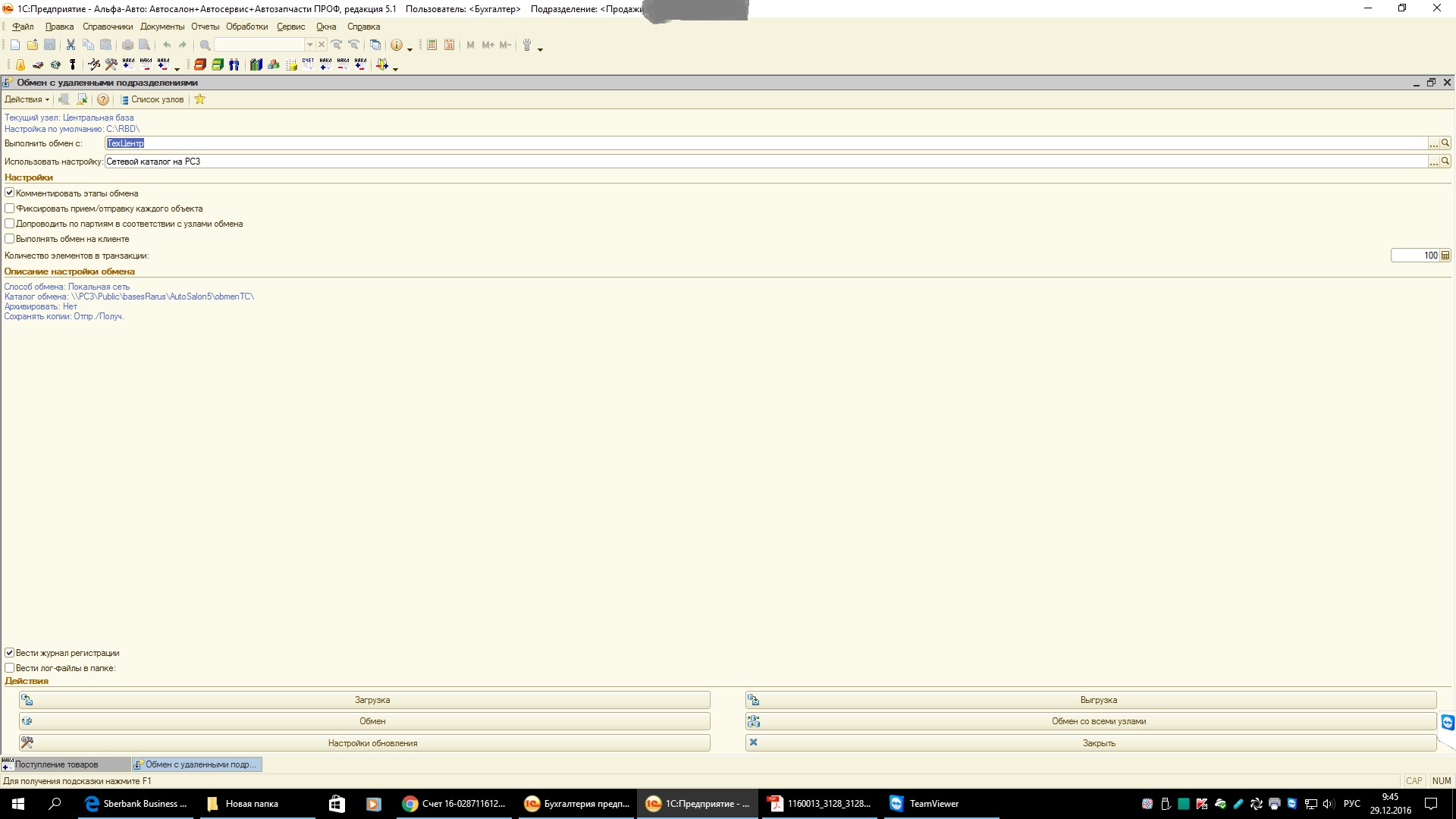The image size is (1456, 819).
Task: Switch to the Поступление товаров window tab
Action: 65,764
